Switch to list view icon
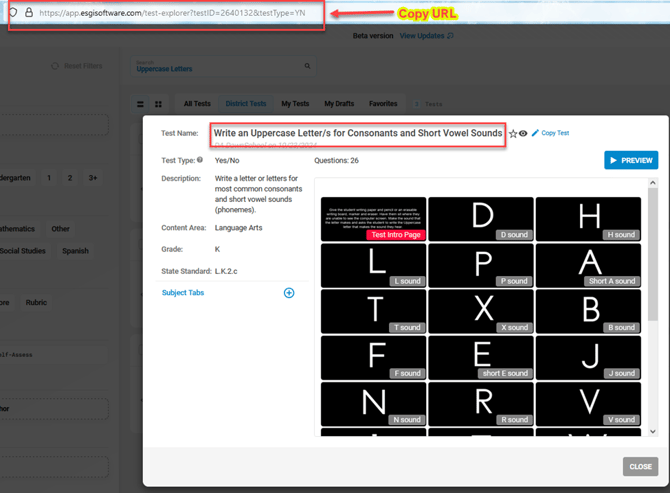 pyautogui.click(x=140, y=104)
